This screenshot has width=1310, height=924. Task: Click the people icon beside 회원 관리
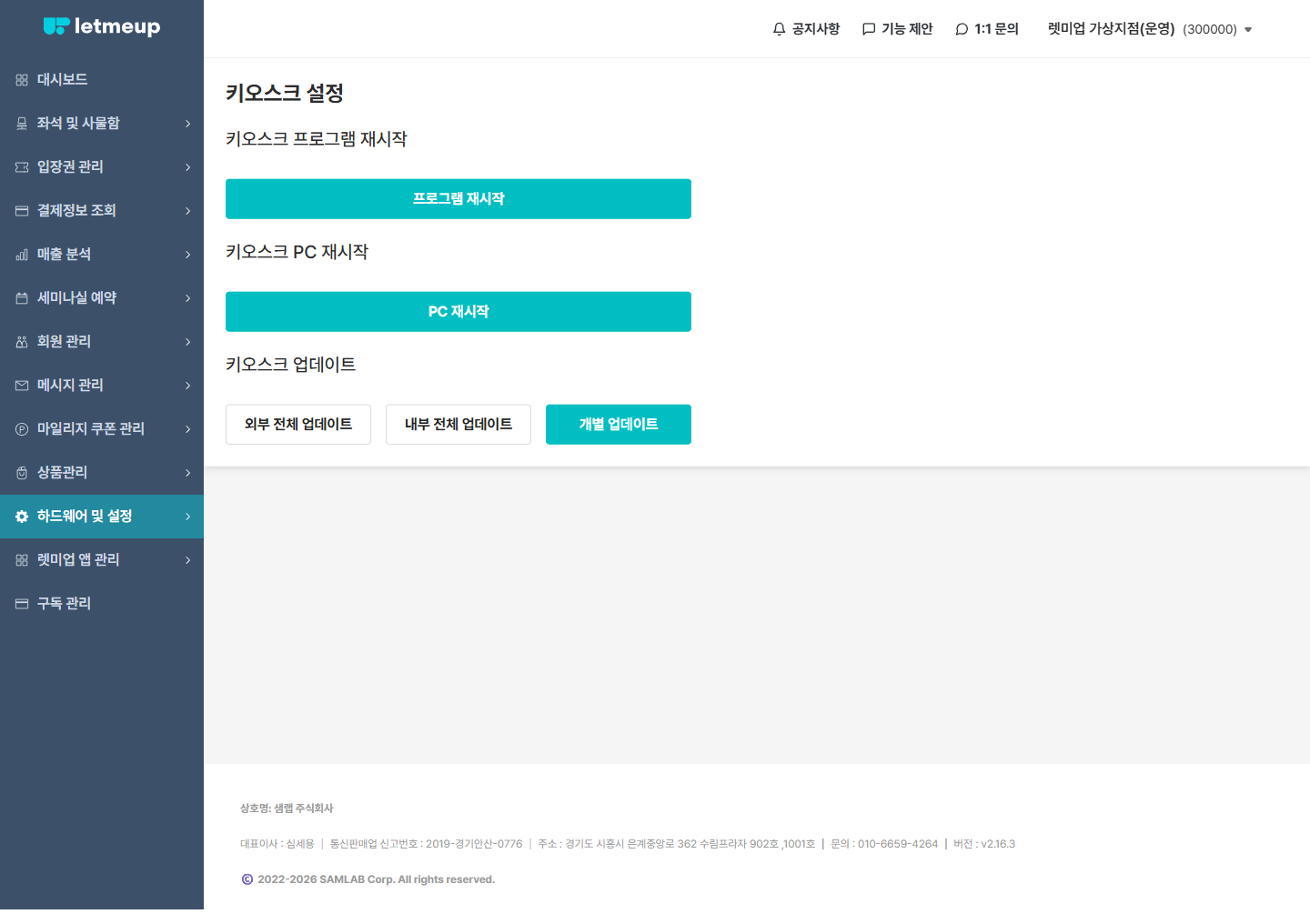(x=22, y=342)
